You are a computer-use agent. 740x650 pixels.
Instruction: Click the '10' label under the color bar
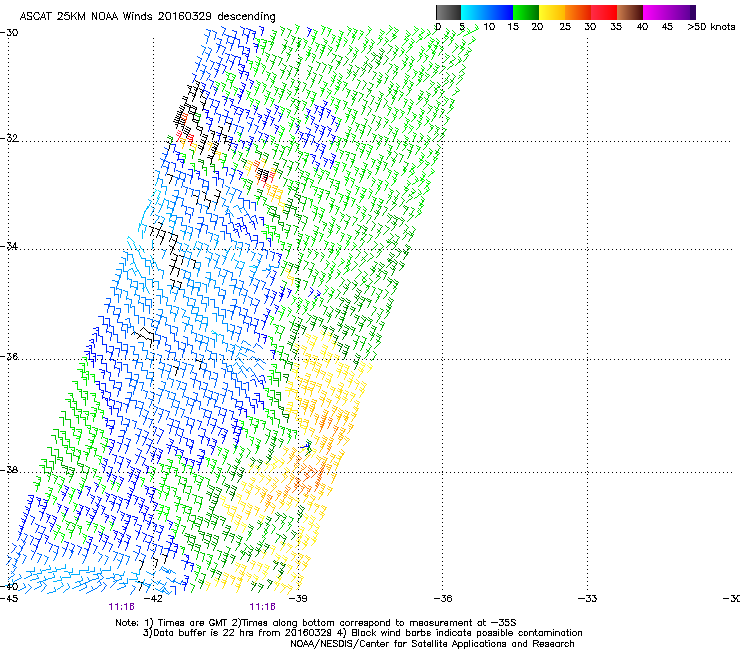[x=489, y=27]
